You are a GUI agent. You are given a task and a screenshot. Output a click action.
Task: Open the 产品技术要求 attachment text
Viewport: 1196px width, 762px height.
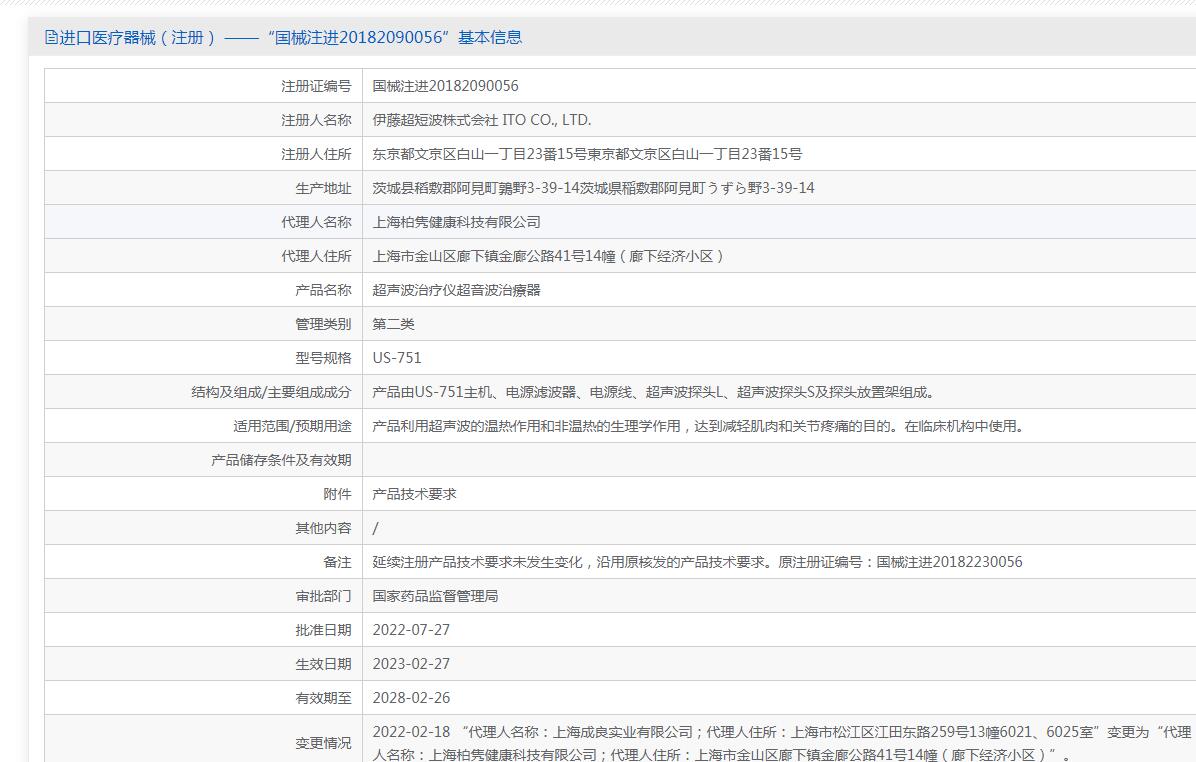414,494
